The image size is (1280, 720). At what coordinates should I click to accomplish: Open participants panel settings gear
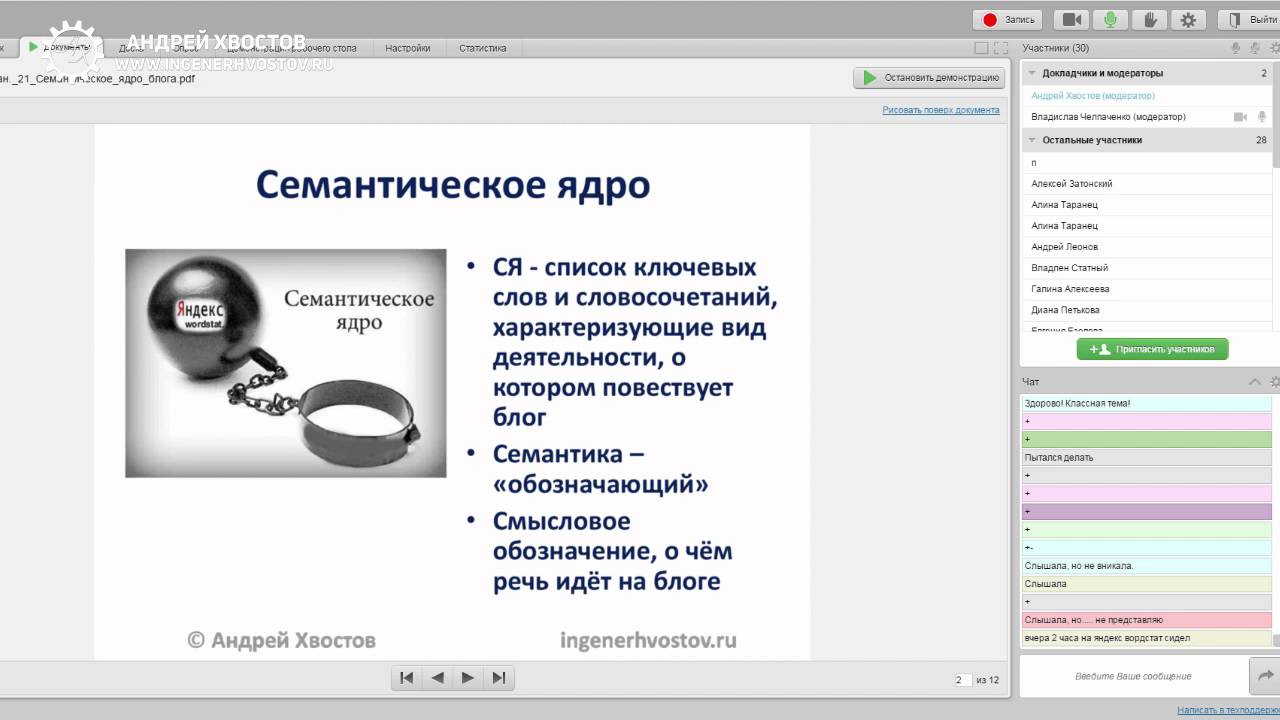click(x=1274, y=48)
